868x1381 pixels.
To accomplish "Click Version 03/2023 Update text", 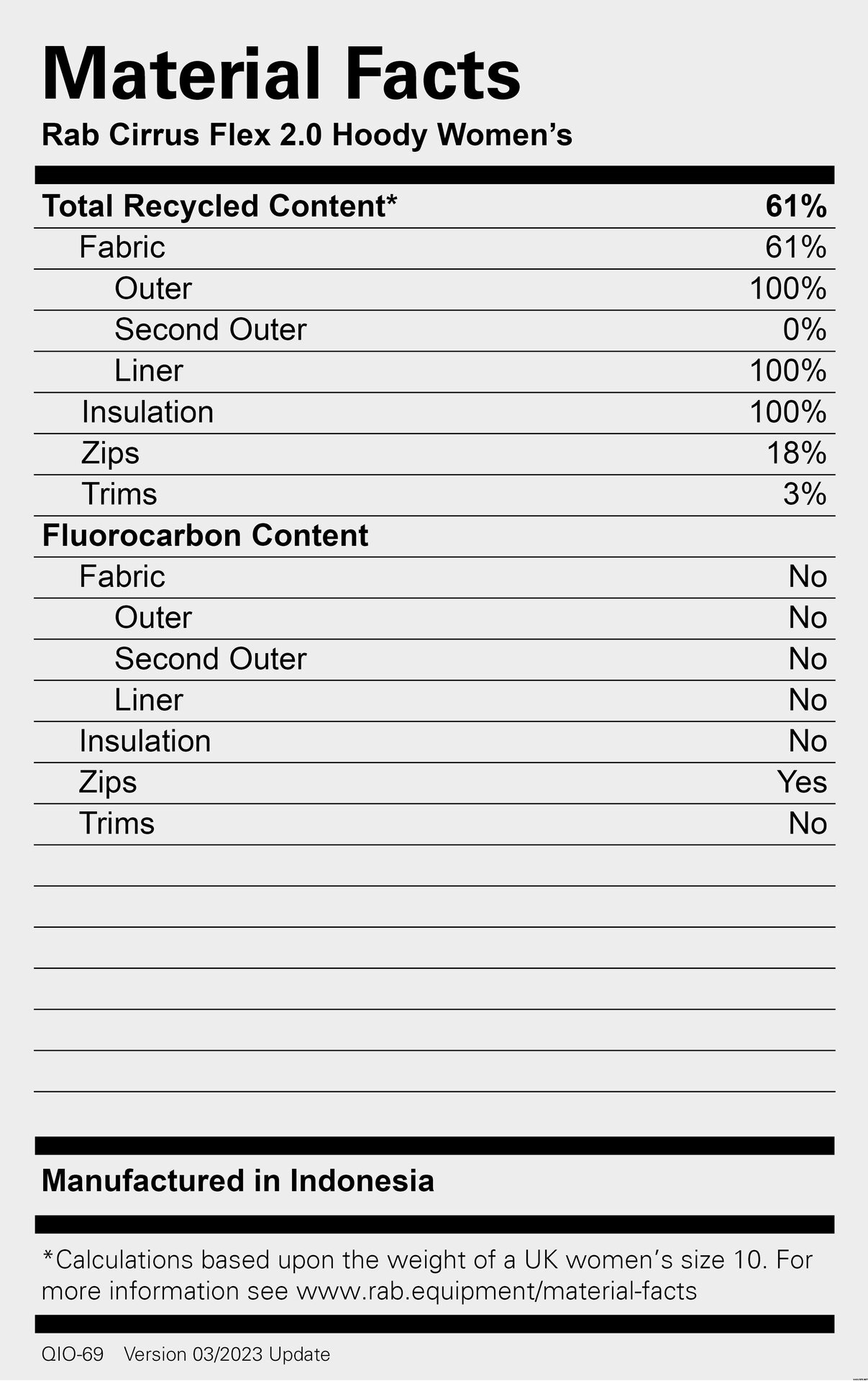I will [x=227, y=1354].
